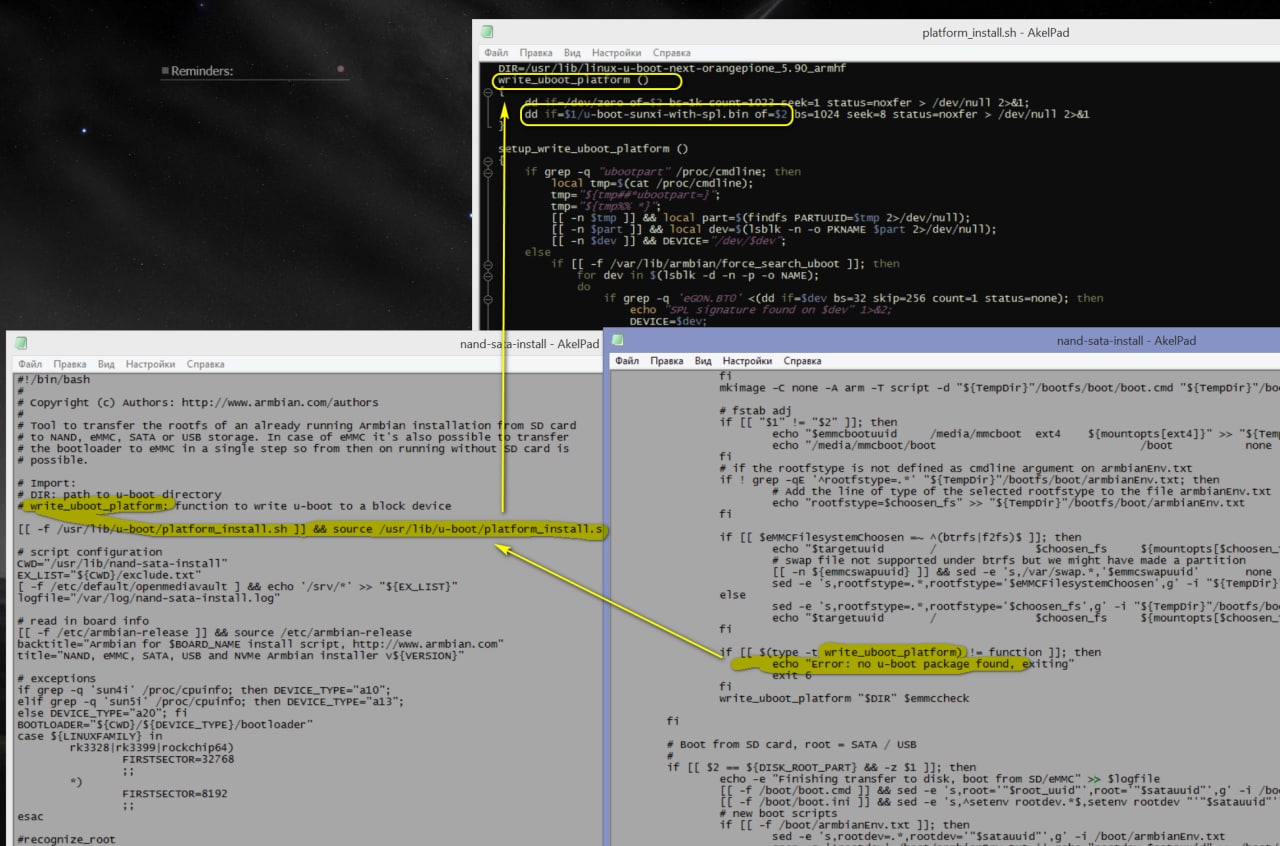This screenshot has width=1280, height=846.
Task: Click the 'mkimage -C none -A arm' line
Action: pyautogui.click(x=999, y=387)
